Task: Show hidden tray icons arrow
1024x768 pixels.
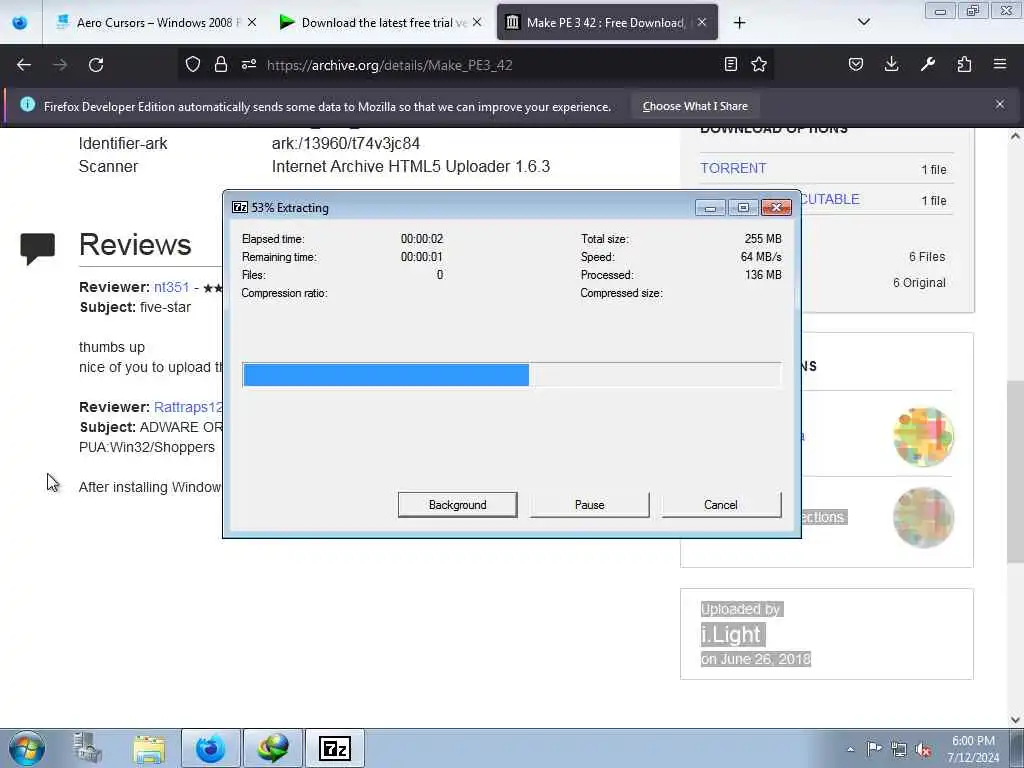Action: pos(850,749)
